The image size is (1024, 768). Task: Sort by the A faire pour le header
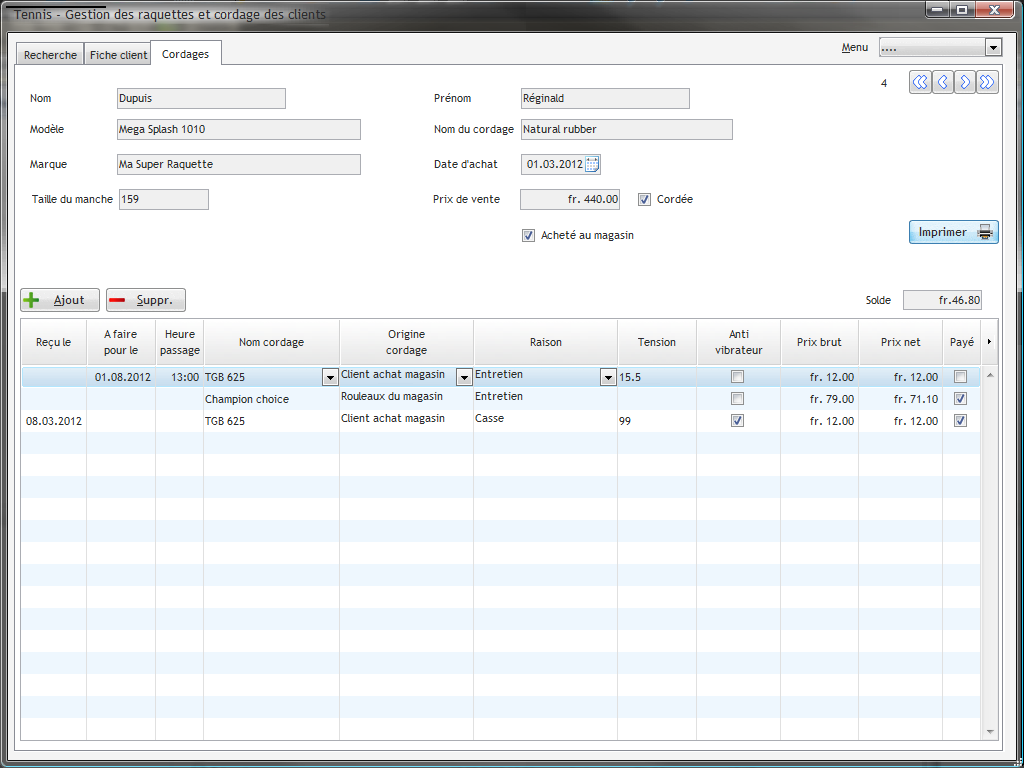(x=121, y=342)
